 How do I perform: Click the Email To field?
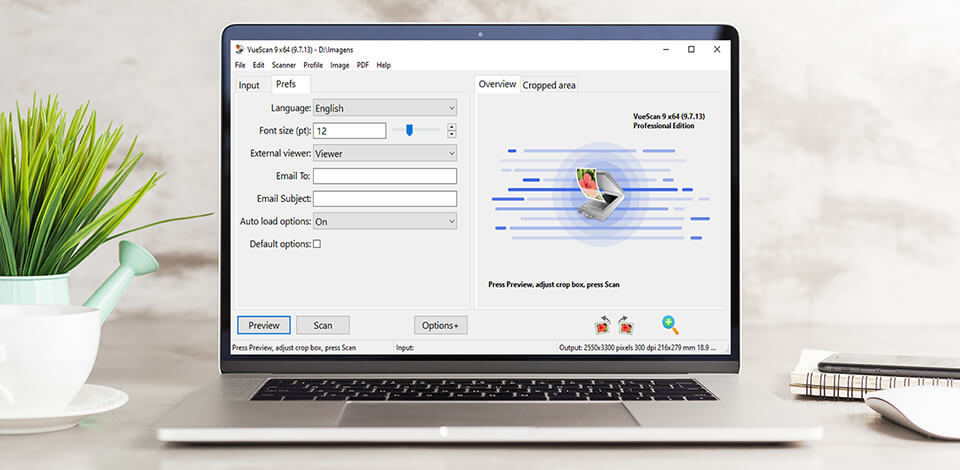pyautogui.click(x=385, y=176)
